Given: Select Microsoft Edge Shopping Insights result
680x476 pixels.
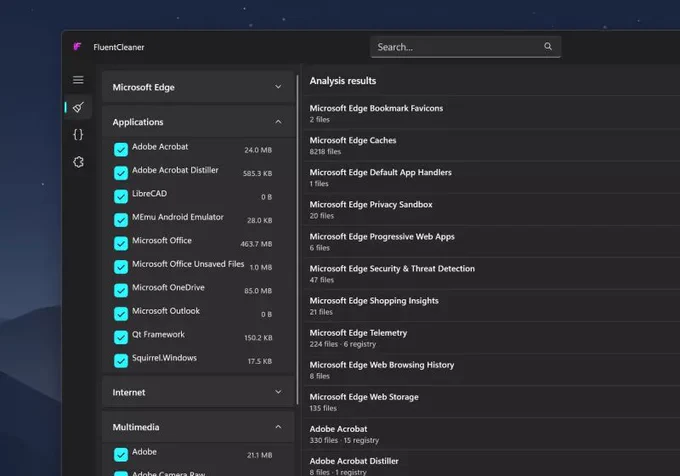Looking at the screenshot, I should (x=492, y=306).
